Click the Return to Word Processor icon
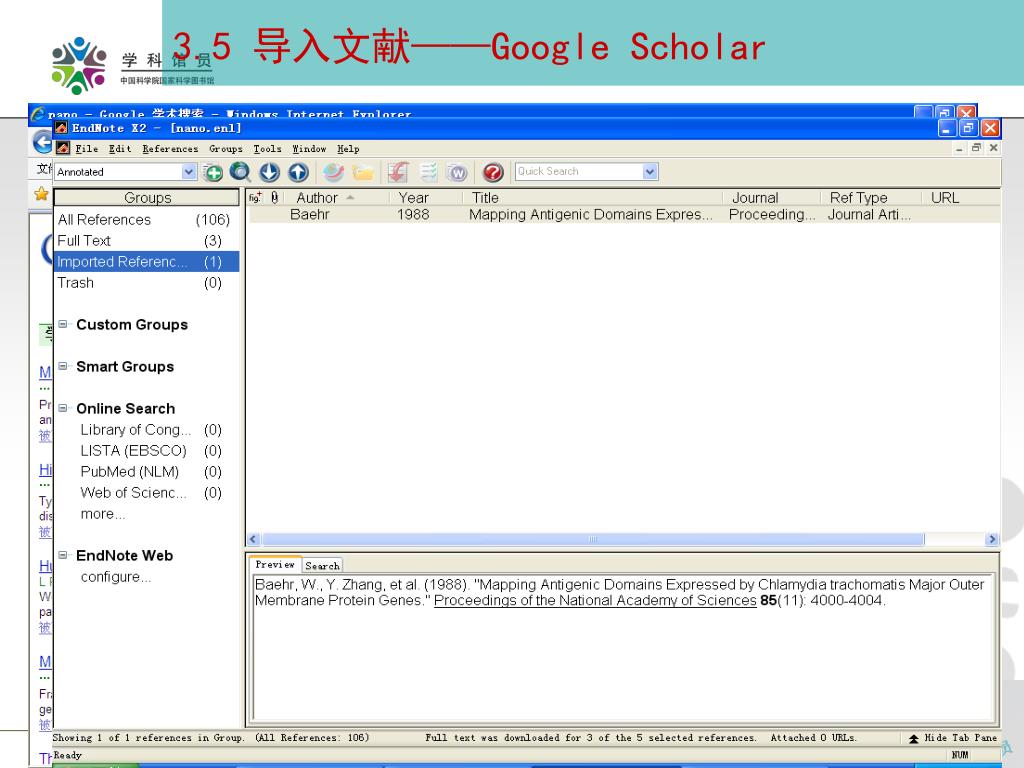Viewport: 1024px width, 768px height. tap(457, 172)
